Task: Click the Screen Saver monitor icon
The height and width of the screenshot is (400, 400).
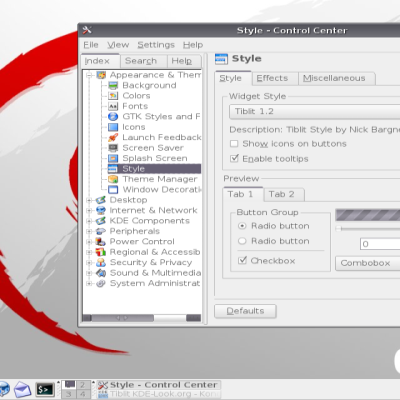Action: point(113,148)
